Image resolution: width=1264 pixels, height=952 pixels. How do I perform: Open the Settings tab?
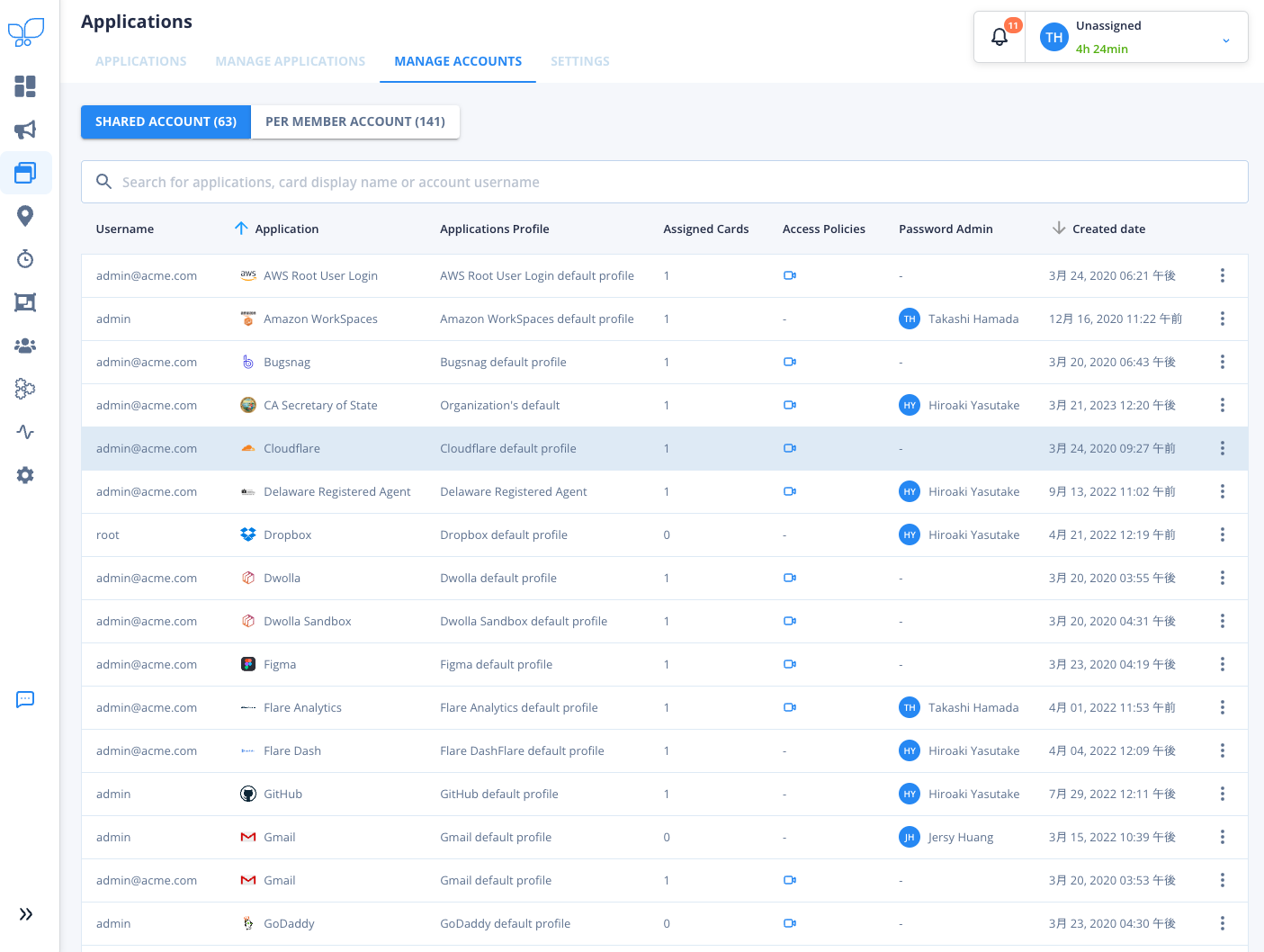pos(580,61)
